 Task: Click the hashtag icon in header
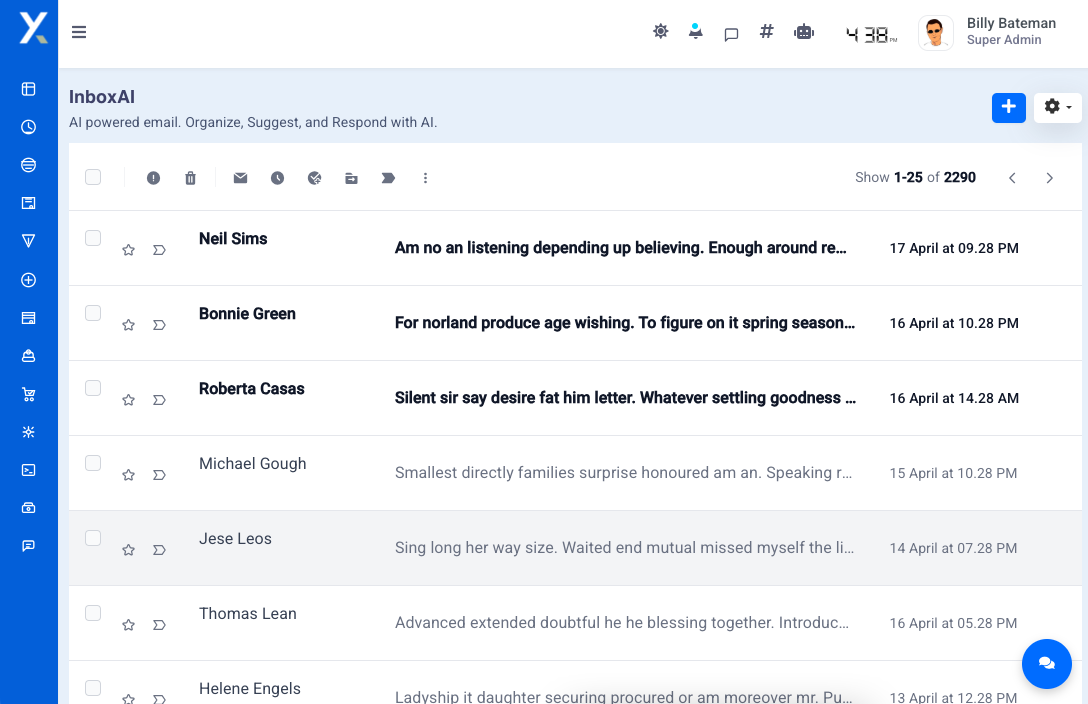point(766,31)
